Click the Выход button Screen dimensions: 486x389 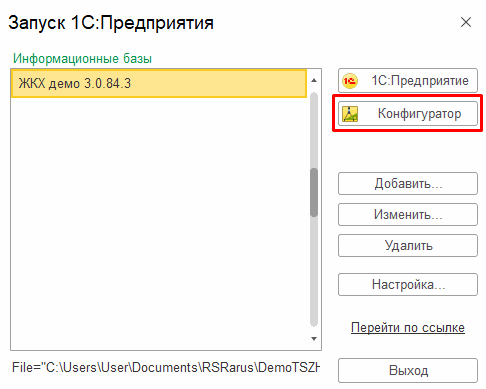[408, 370]
